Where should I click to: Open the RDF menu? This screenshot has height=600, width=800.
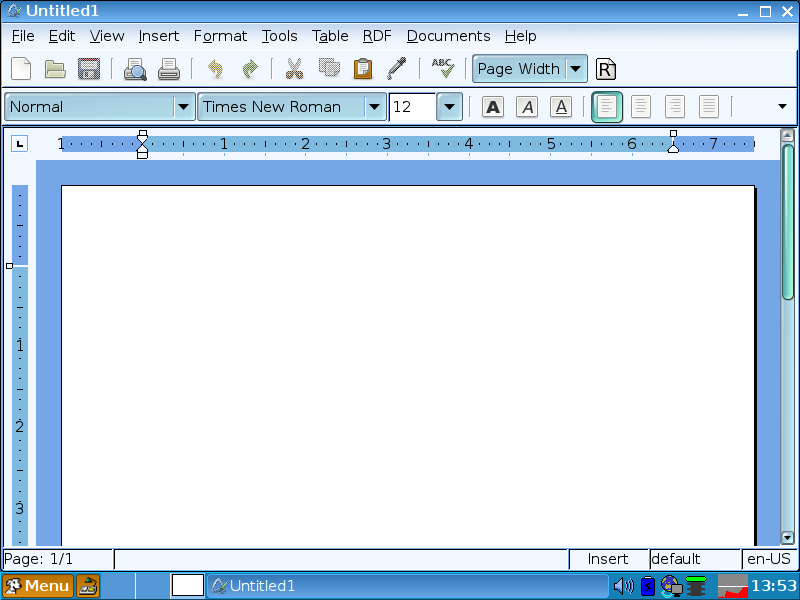[x=377, y=36]
